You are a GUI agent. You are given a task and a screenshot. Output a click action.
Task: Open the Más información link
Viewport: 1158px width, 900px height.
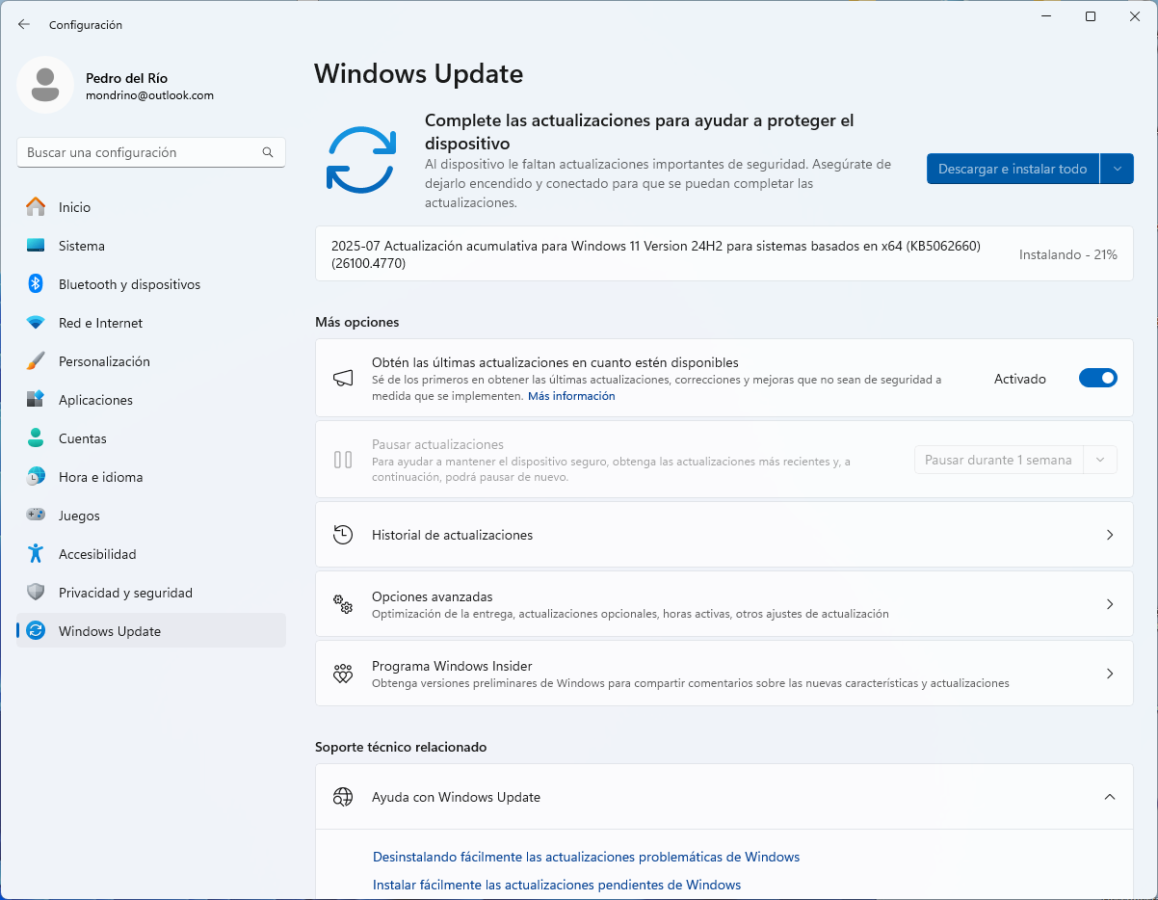click(x=571, y=396)
